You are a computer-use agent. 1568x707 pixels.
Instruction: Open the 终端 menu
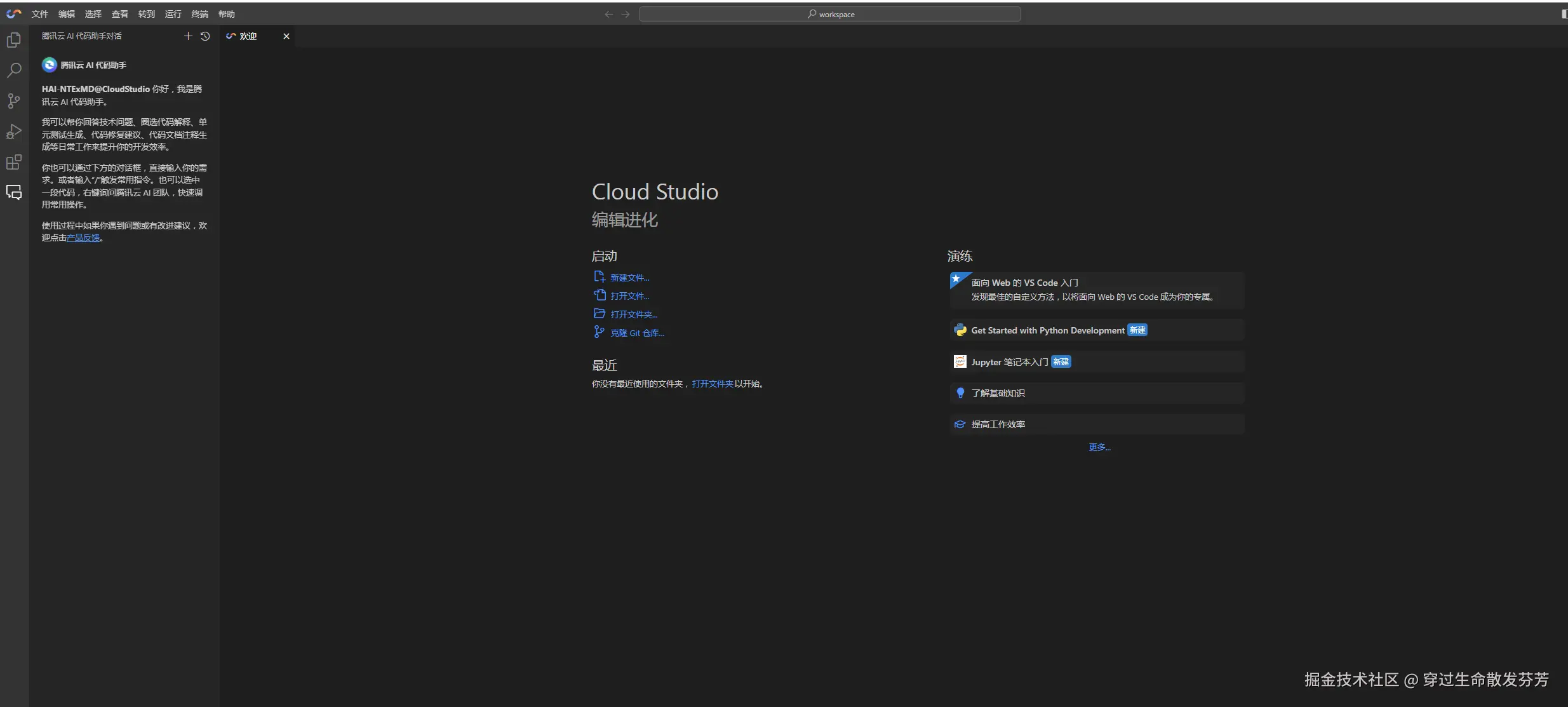pyautogui.click(x=199, y=14)
